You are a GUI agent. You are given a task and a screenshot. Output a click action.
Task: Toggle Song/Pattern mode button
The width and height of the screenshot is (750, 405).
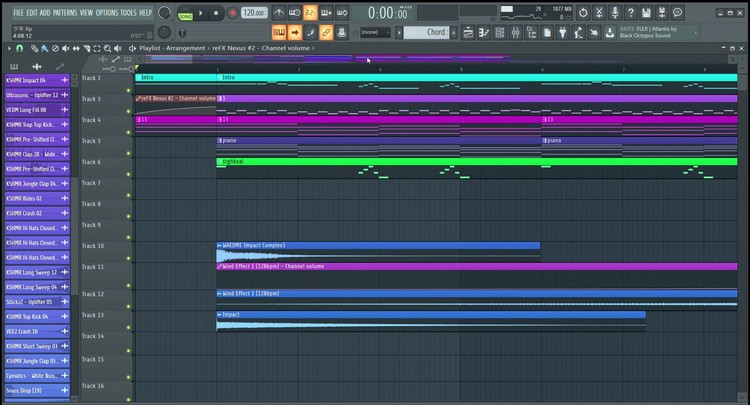point(186,14)
